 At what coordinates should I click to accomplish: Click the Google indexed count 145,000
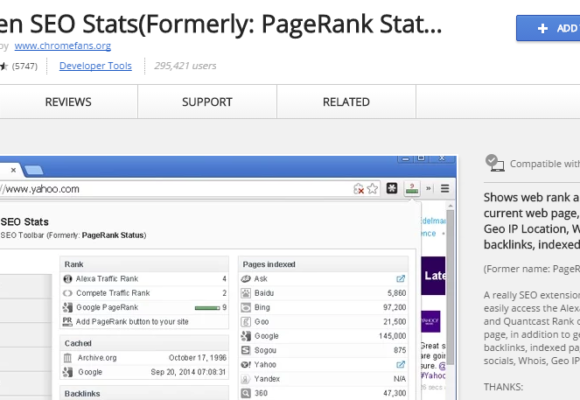point(392,336)
